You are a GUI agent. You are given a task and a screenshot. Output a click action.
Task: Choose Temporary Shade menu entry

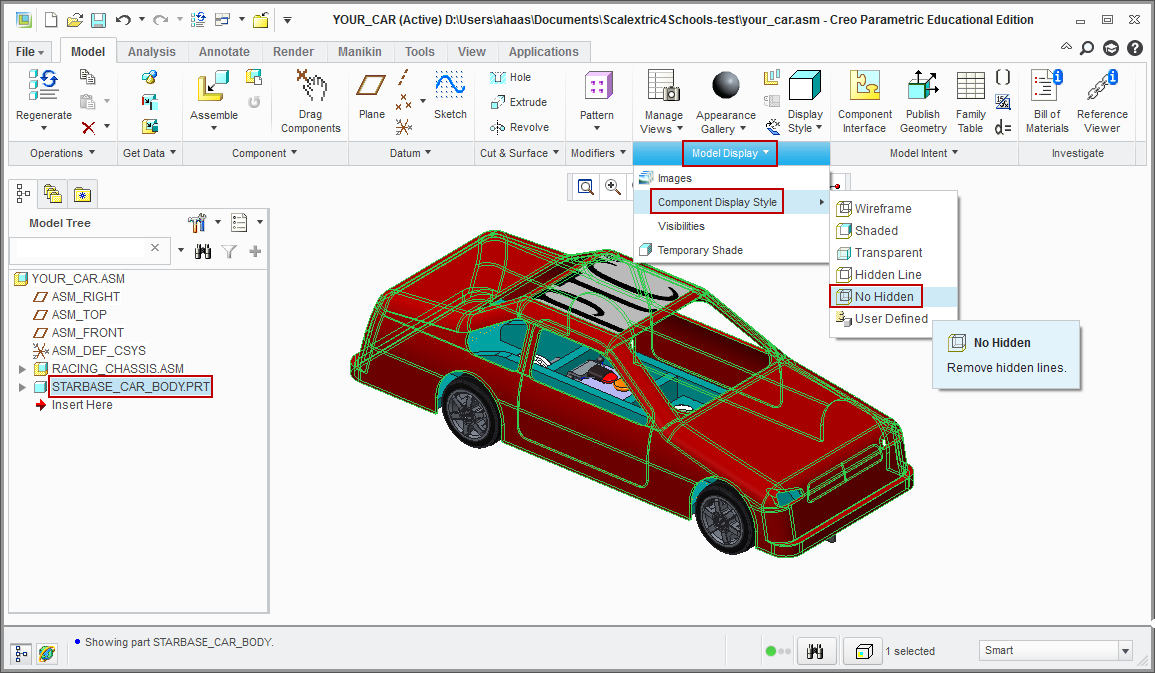(732, 250)
